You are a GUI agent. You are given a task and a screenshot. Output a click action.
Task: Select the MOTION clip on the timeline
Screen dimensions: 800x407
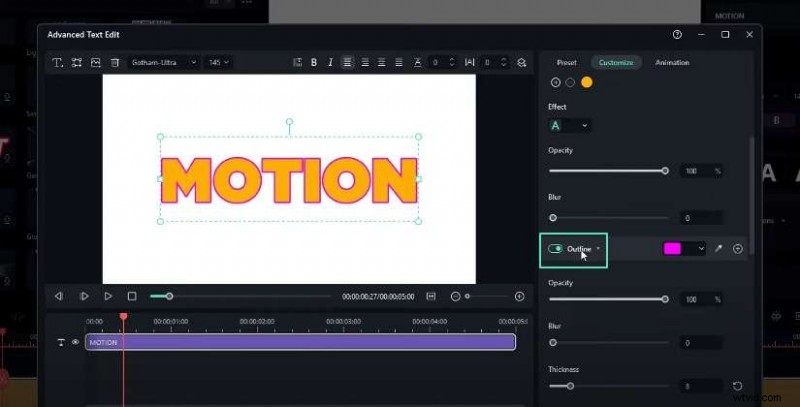(x=300, y=342)
